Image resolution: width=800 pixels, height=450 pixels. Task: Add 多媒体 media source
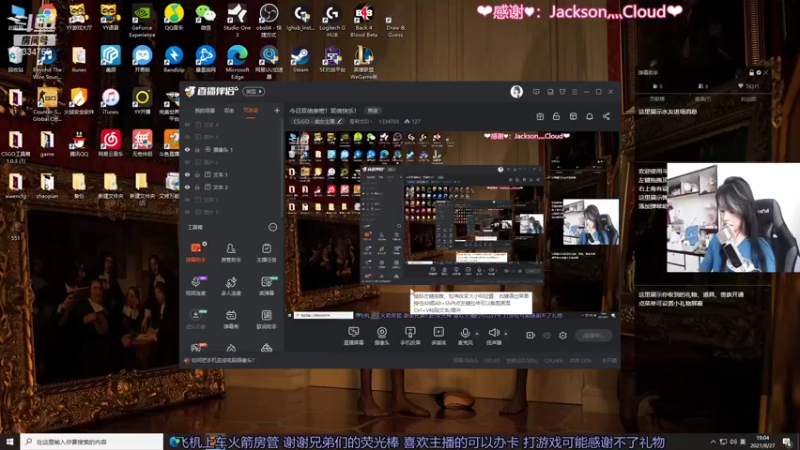coord(439,336)
